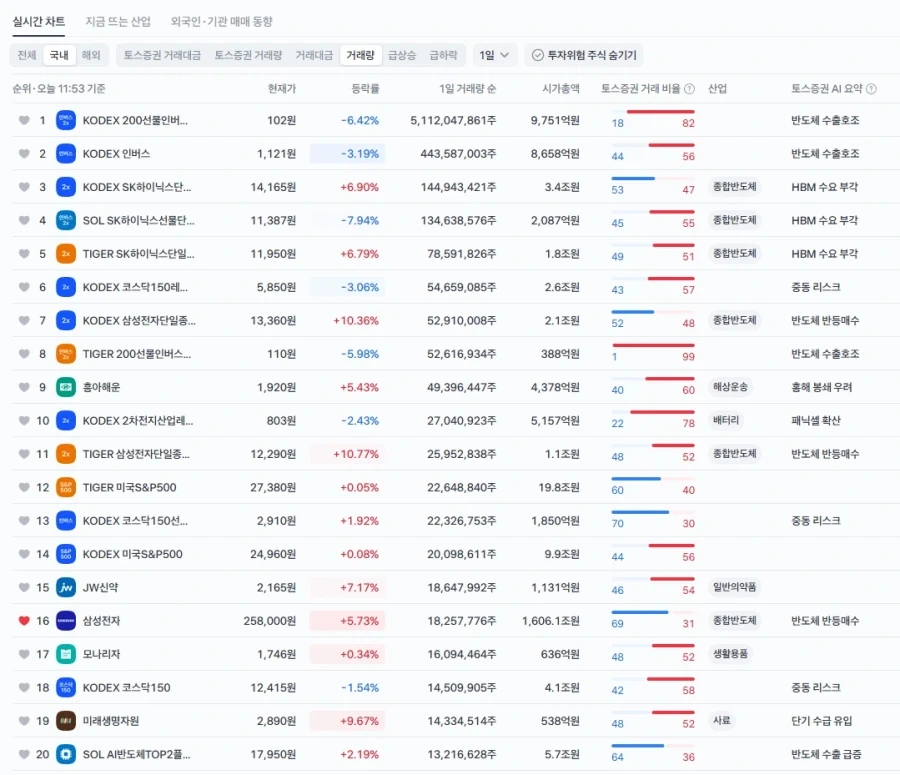Screen dimensions: 900x775
Task: Favorite TIGER 미국S&P500 with the heart
Action: click(24, 487)
